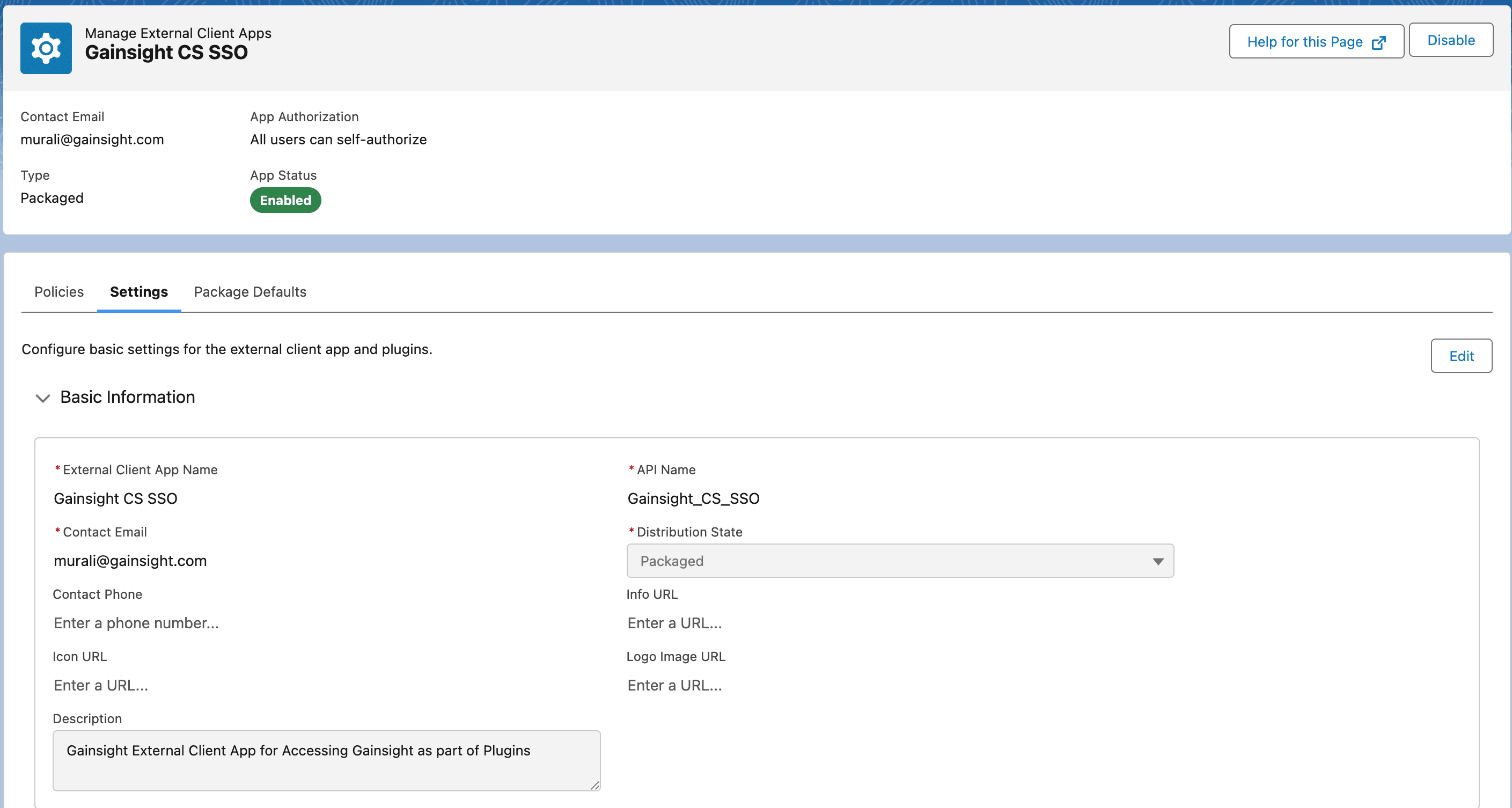This screenshot has height=808, width=1512.
Task: Open the Distribution State dropdown
Action: [x=900, y=560]
